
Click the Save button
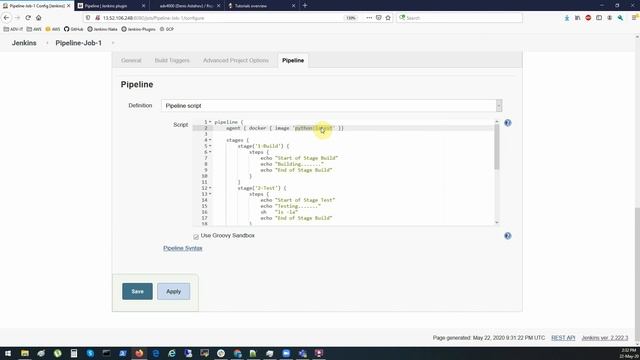(138, 291)
